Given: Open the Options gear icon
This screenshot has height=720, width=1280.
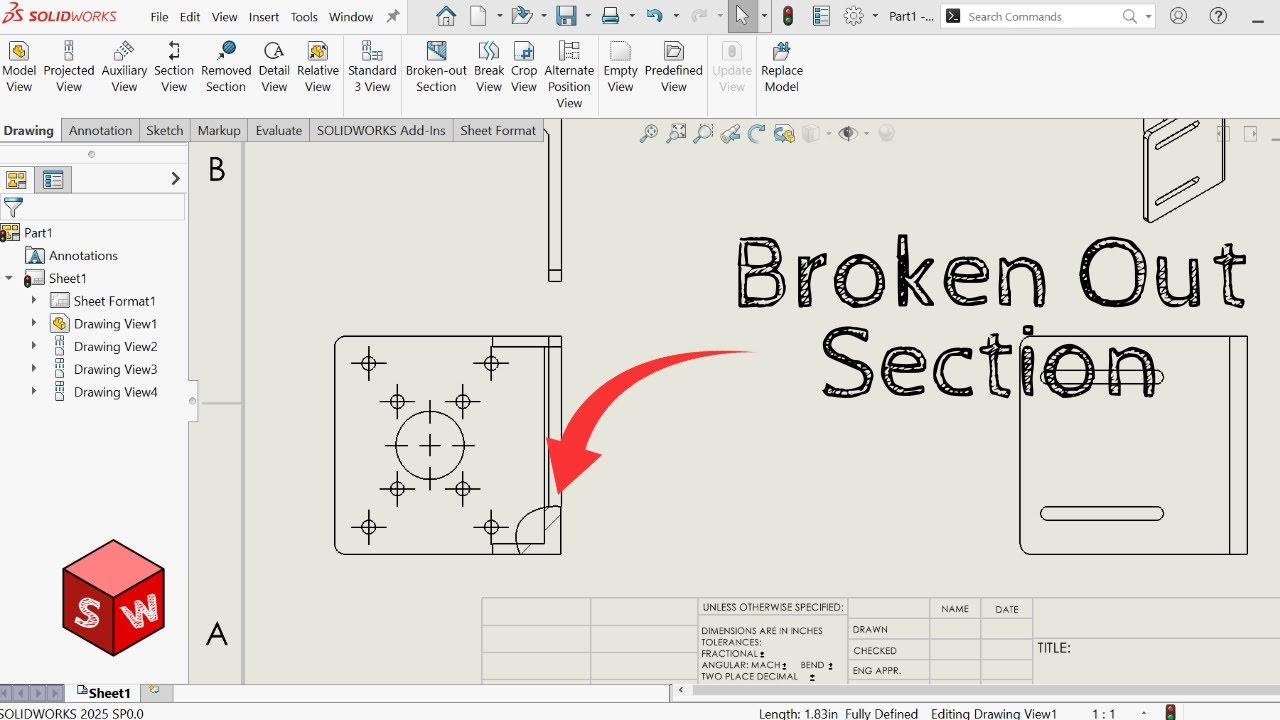Looking at the screenshot, I should tap(853, 16).
